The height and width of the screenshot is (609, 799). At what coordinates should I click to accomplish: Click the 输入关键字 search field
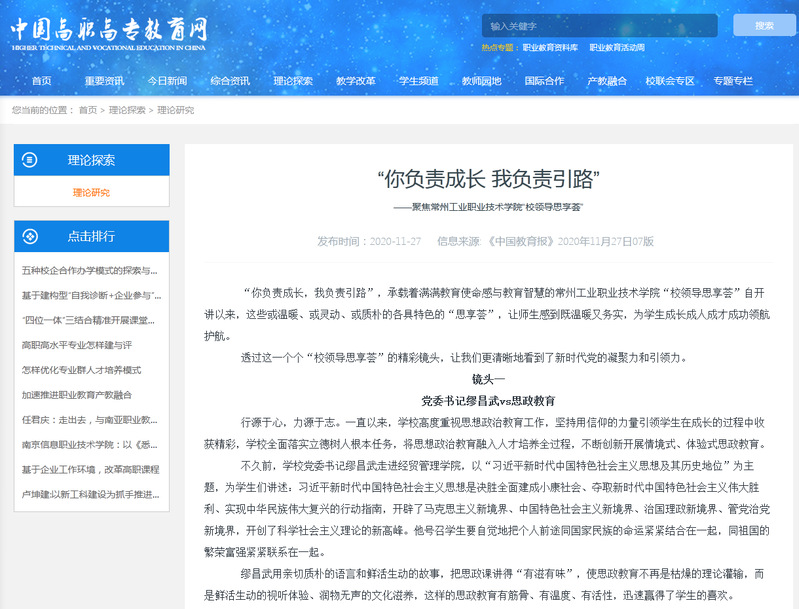pos(598,25)
